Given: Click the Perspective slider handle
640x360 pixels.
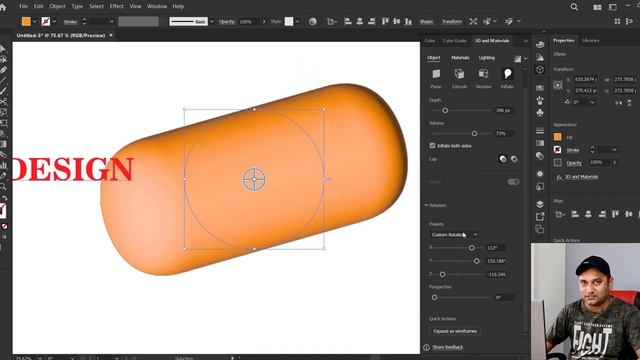Looking at the screenshot, I should [434, 298].
